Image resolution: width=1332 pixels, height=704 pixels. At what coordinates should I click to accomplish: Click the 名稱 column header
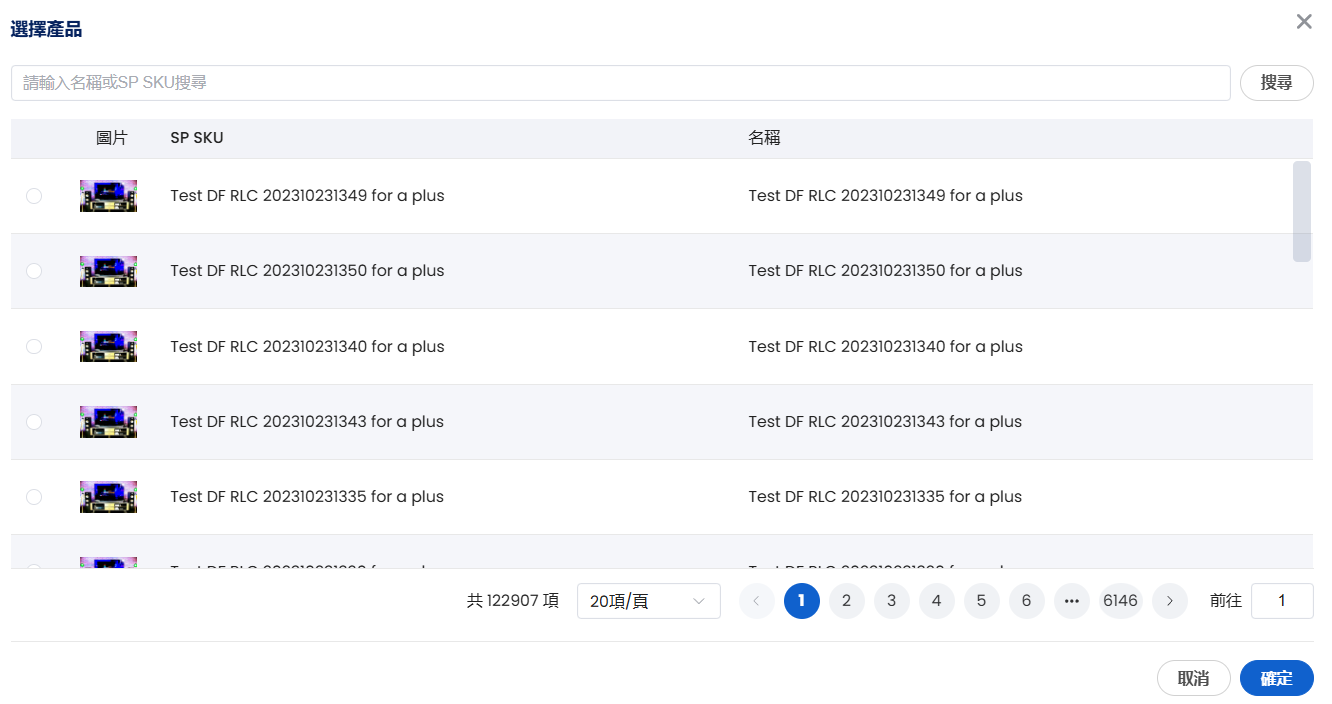[764, 138]
